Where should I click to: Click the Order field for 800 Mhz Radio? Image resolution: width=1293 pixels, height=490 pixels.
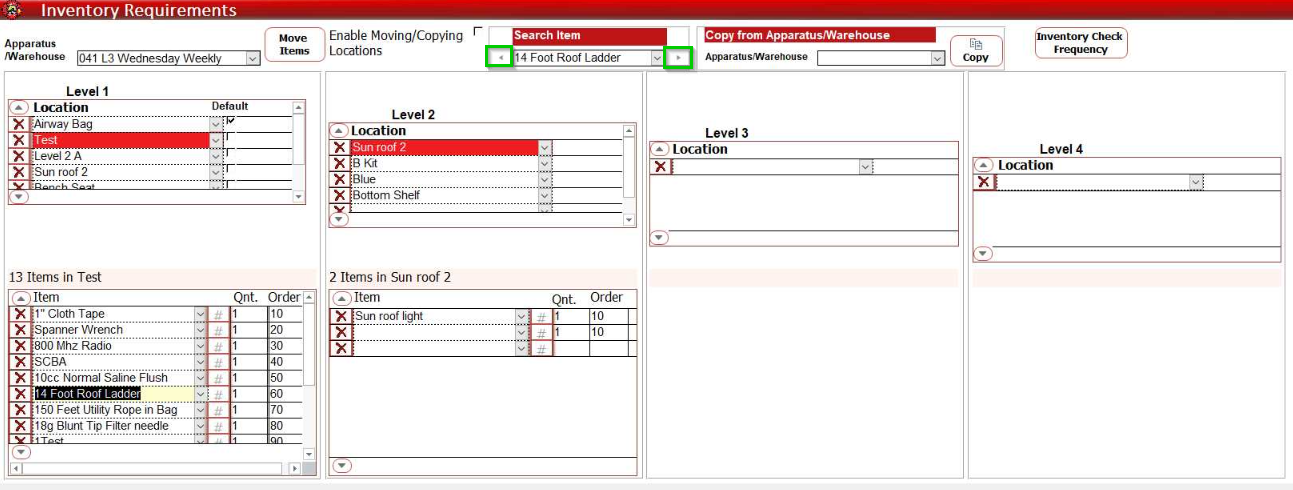click(x=284, y=346)
